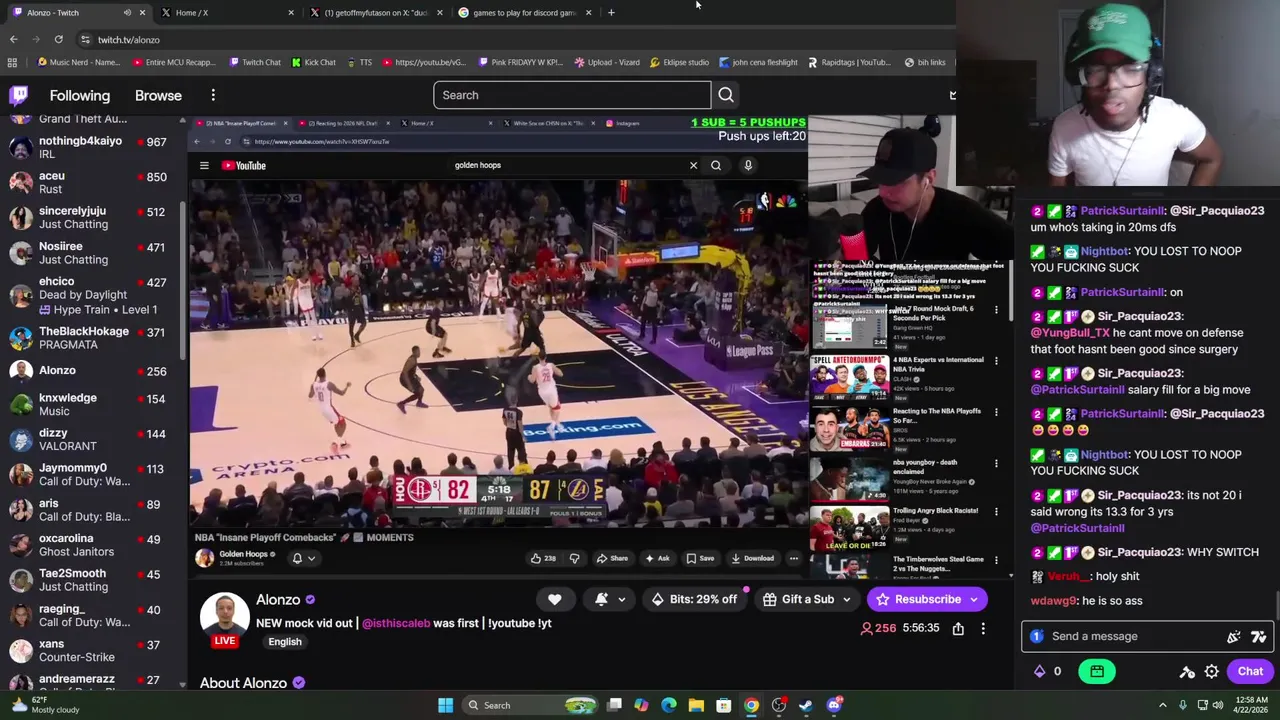Focus the Twitch Search field
This screenshot has height=720, width=1280.
tap(572, 95)
